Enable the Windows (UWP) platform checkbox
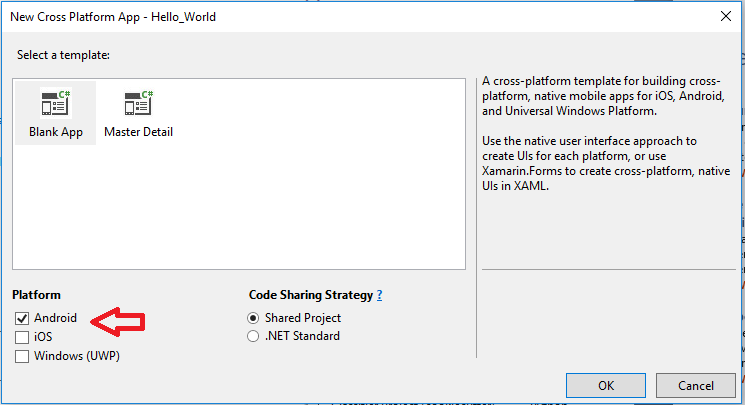The height and width of the screenshot is (405, 745). 22,356
